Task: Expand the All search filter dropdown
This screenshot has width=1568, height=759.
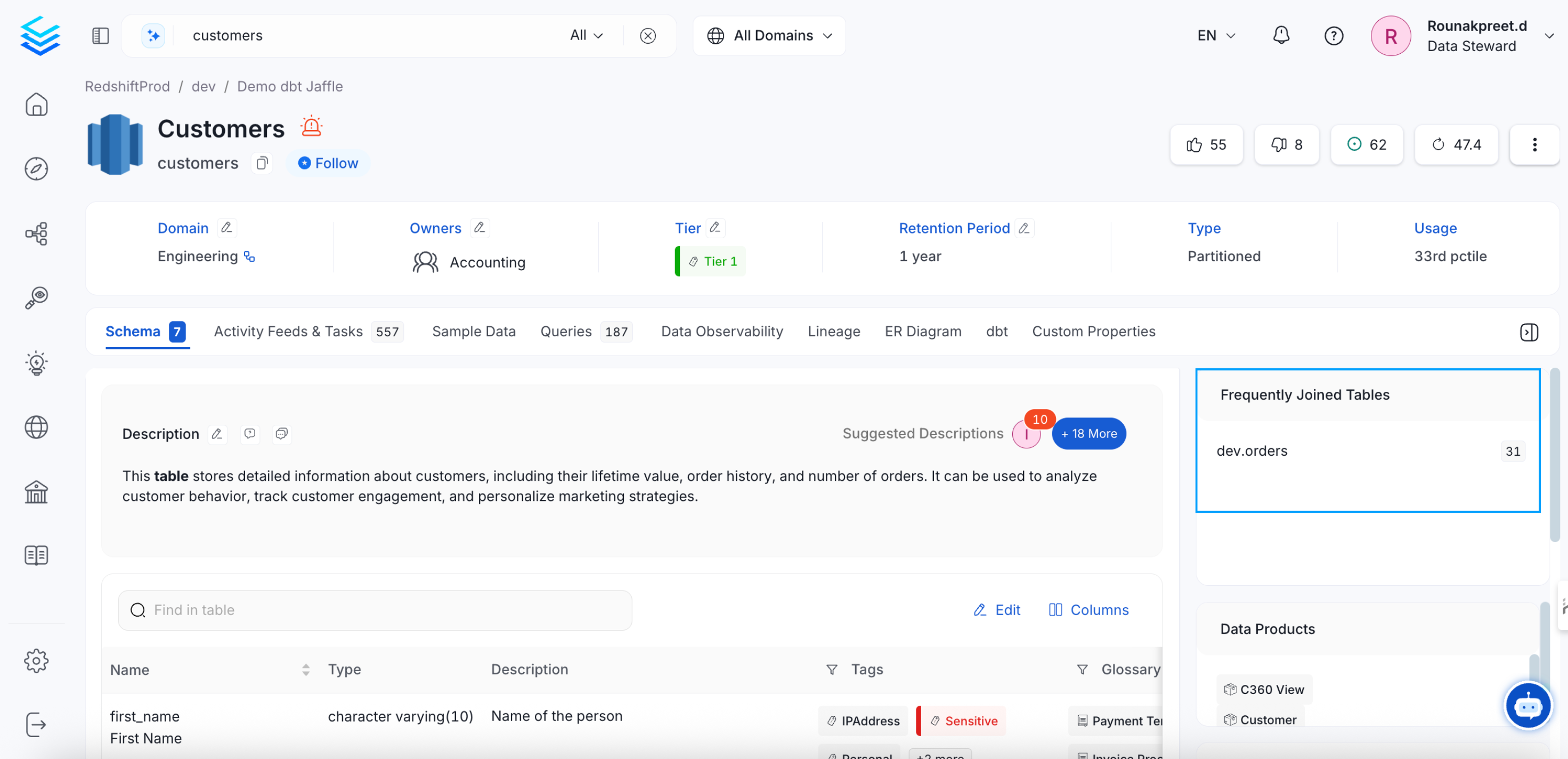Action: 586,35
